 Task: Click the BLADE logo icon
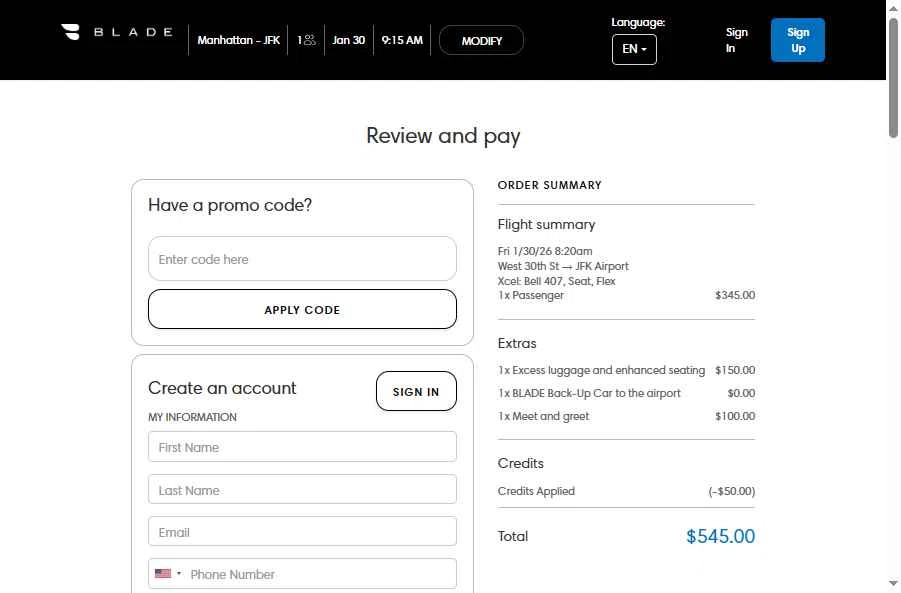(71, 32)
